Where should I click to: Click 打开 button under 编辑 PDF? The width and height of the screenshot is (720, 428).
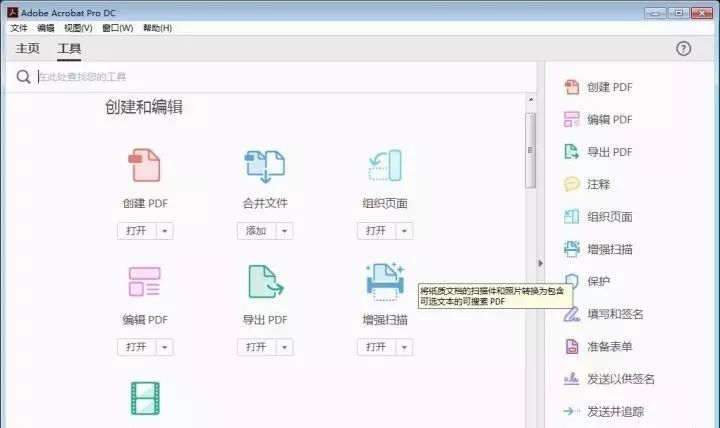click(137, 347)
